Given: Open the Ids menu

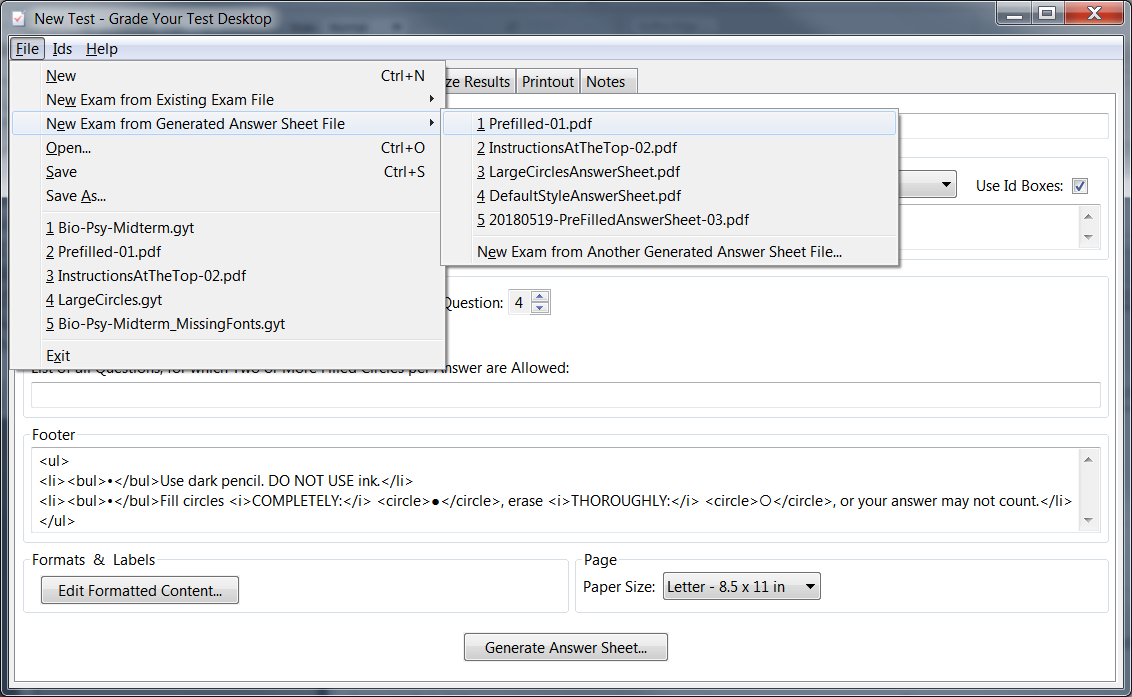Looking at the screenshot, I should point(62,49).
